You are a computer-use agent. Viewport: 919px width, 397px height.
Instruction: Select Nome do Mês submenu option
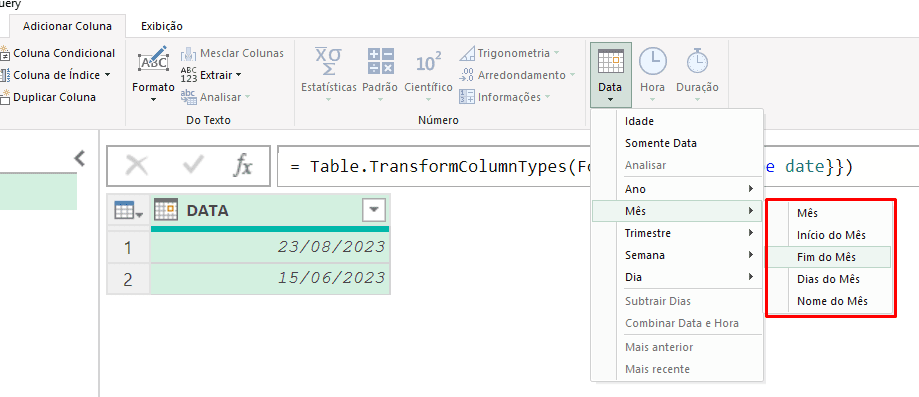[x=830, y=301]
